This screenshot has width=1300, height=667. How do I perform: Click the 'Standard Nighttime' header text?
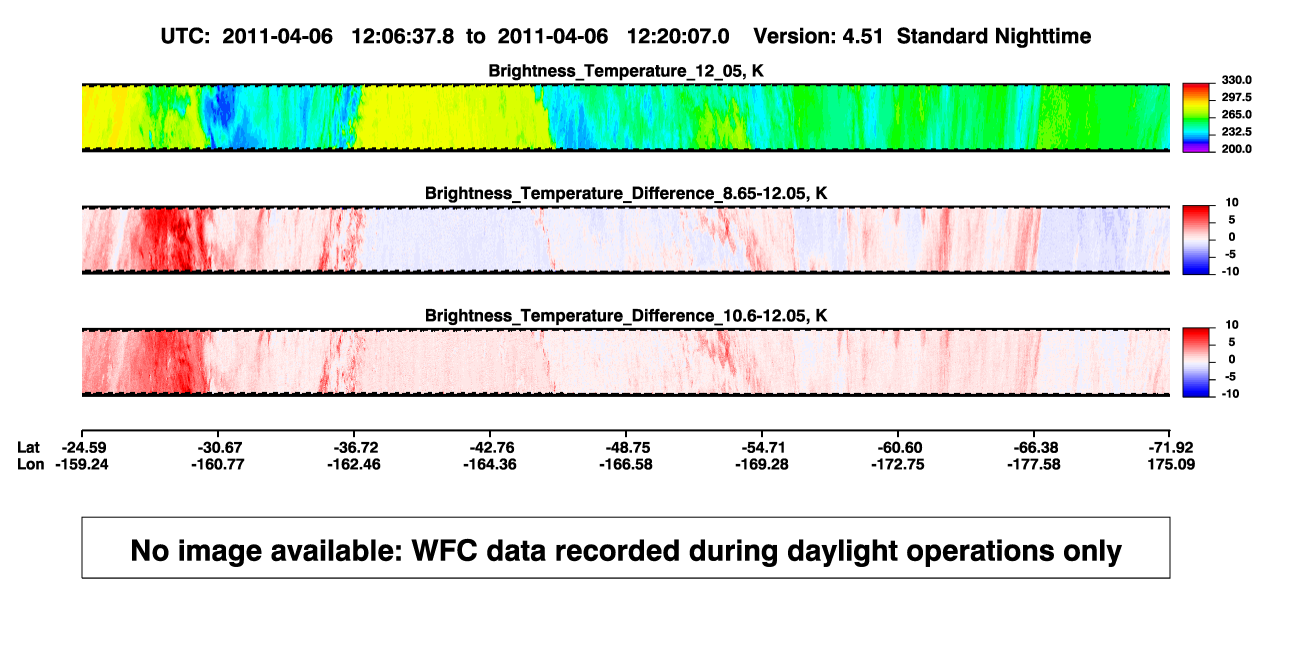click(994, 37)
